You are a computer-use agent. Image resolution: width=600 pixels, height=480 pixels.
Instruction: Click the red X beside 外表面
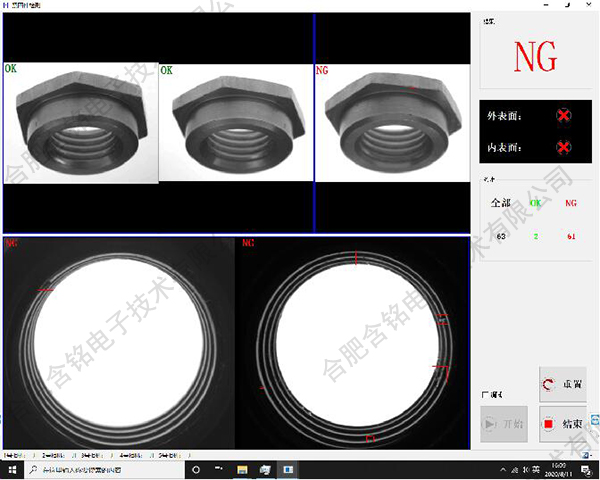(x=563, y=116)
